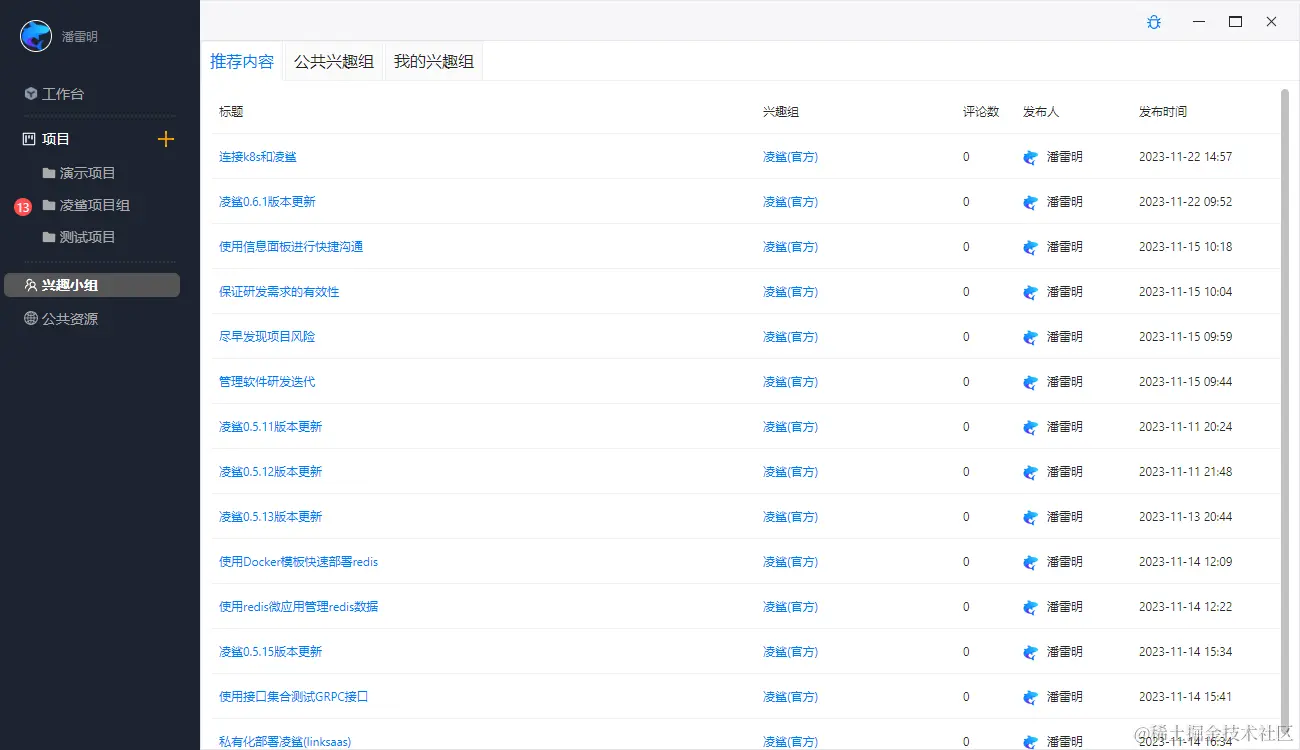Click the orange plus icon beside 项目
1300x750 pixels.
pyautogui.click(x=166, y=139)
